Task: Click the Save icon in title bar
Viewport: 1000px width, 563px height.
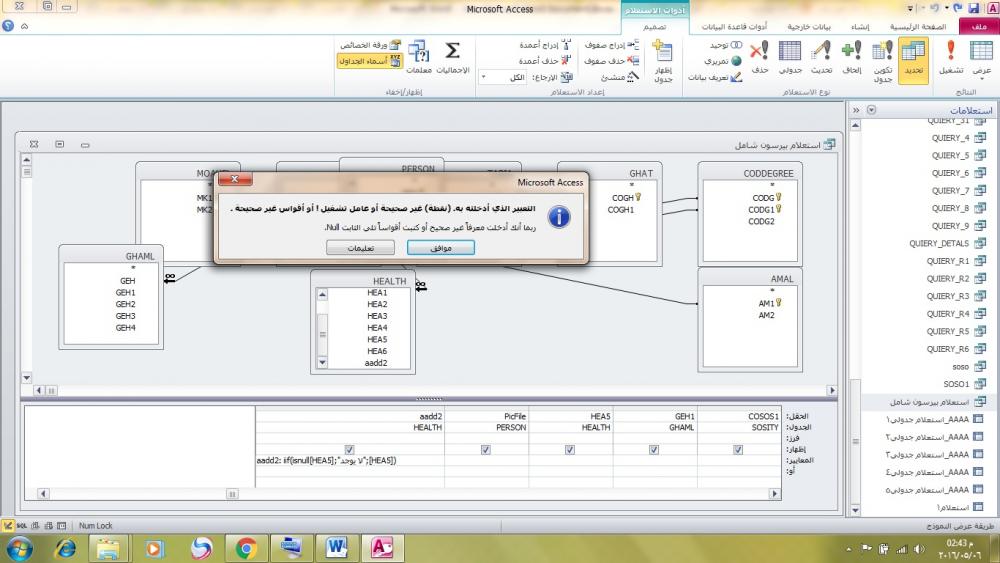Action: [973, 8]
